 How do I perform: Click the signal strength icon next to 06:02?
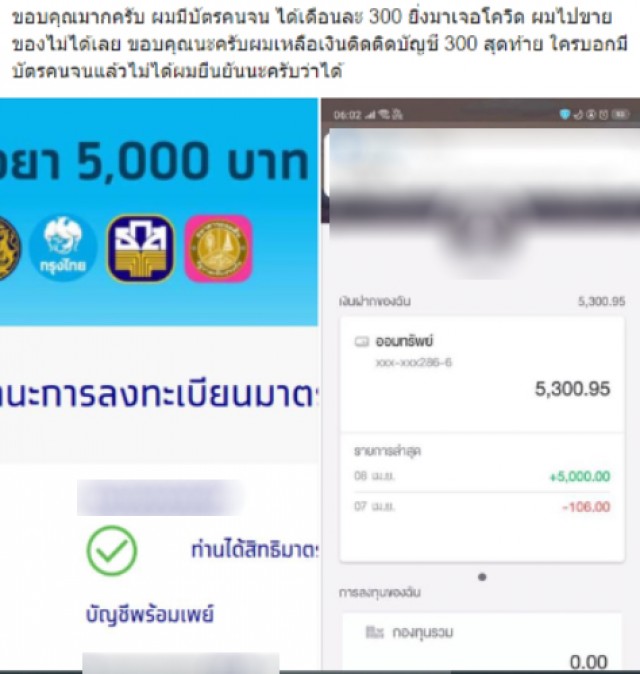[x=371, y=115]
